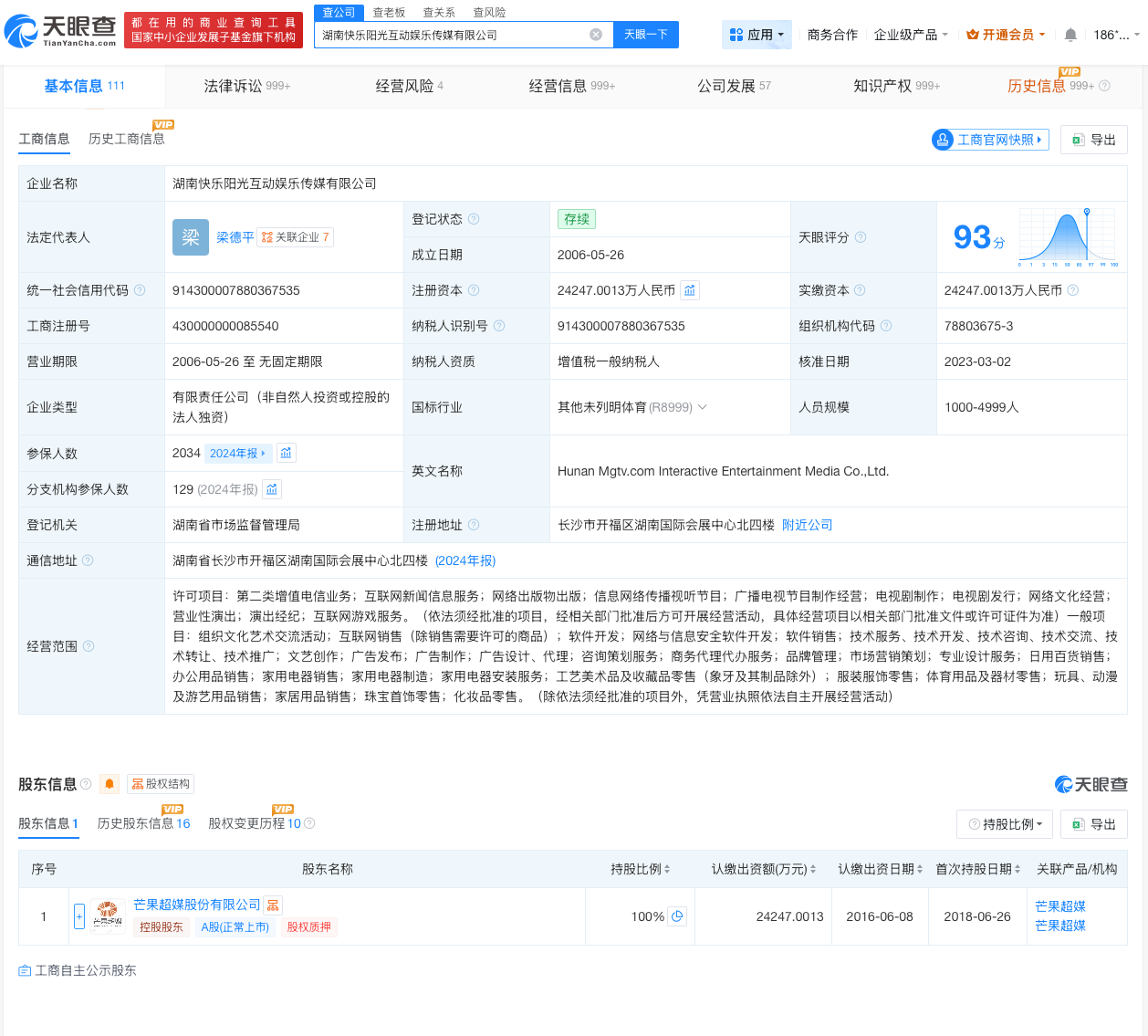
Task: Click the 梁 avatar of the legal representative
Action: 191,237
